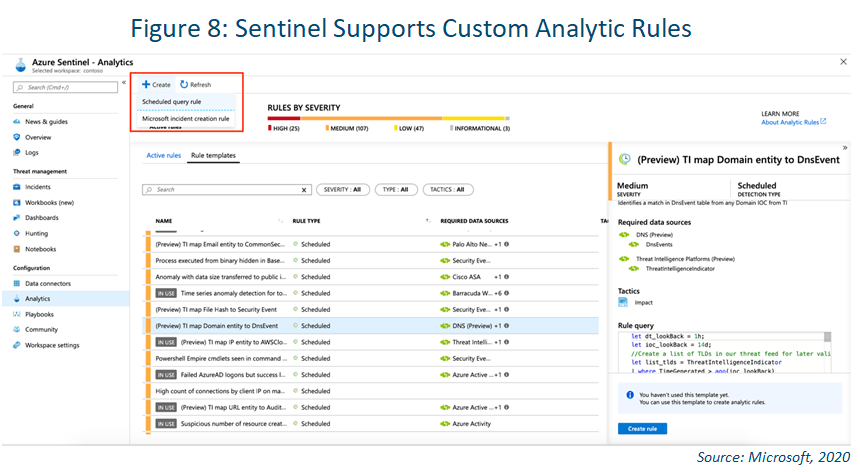This screenshot has height=472, width=860.
Task: Sort by the RULE TYPE column header
Action: click(306, 221)
